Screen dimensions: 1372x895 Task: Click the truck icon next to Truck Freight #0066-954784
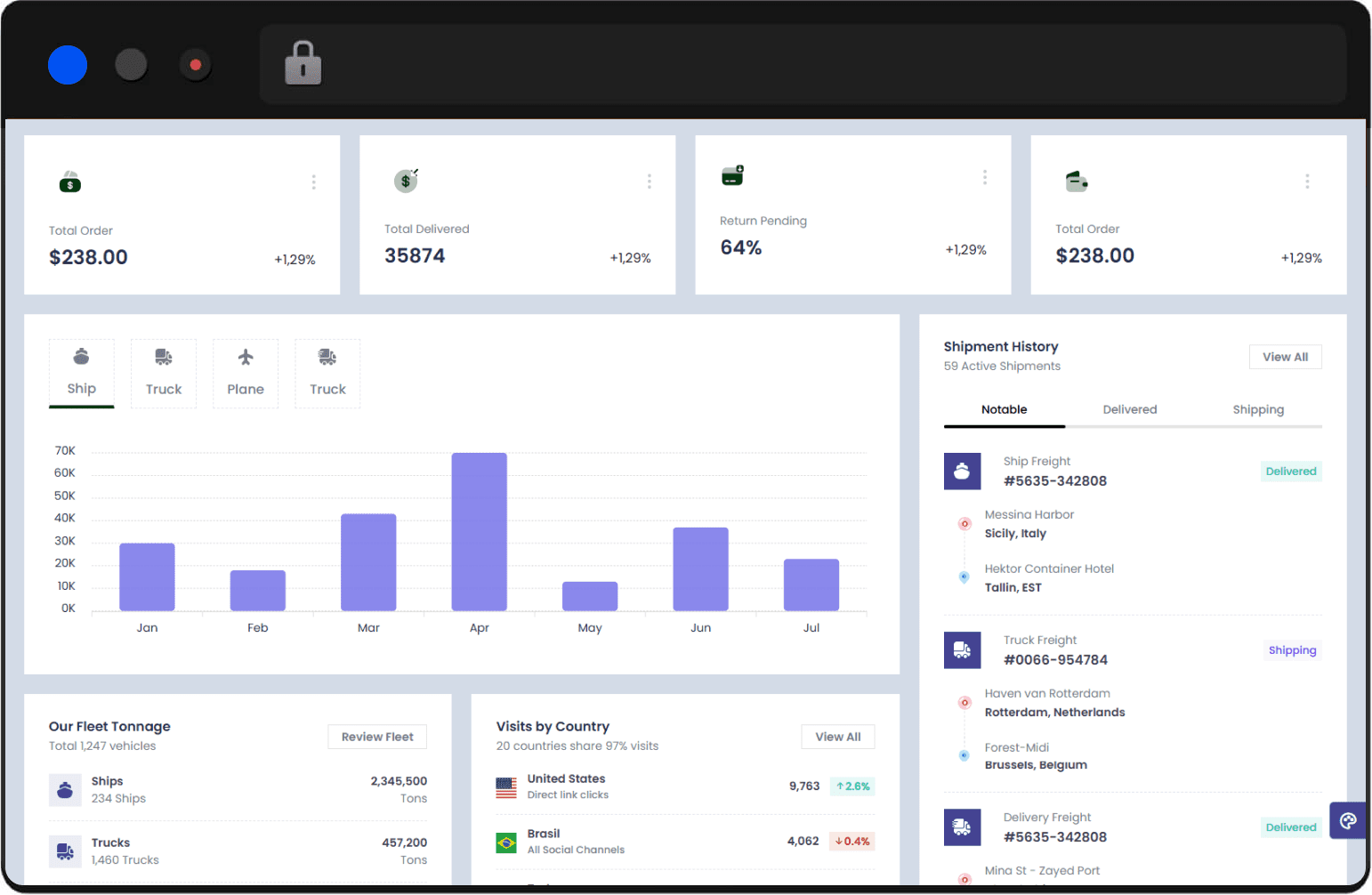coord(962,650)
